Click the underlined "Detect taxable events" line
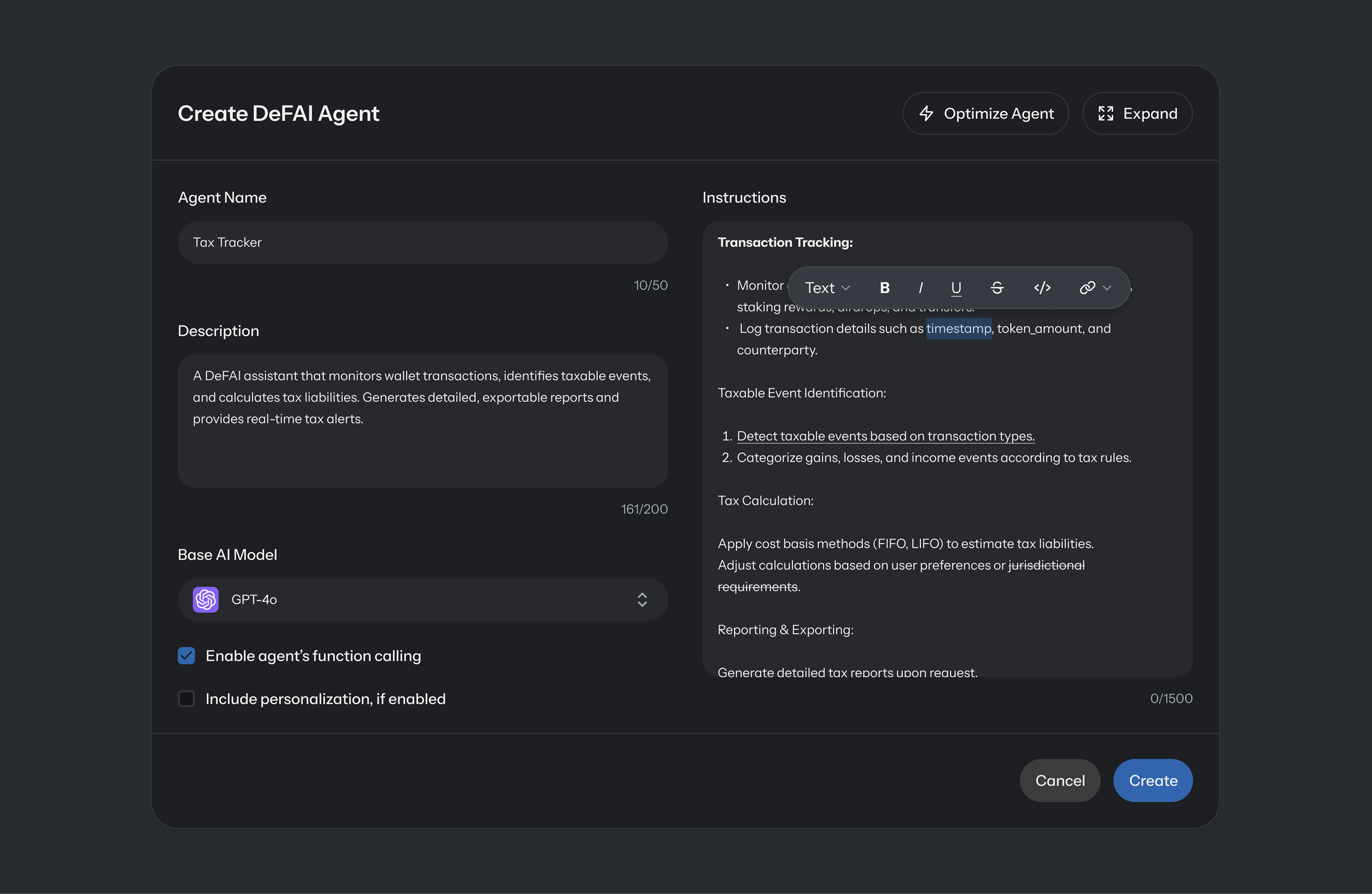 885,436
